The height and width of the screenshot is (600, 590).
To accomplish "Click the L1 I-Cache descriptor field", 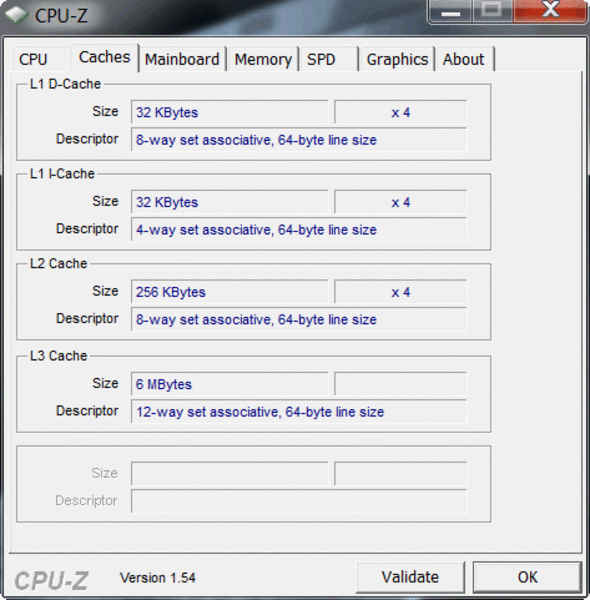I will (x=299, y=230).
